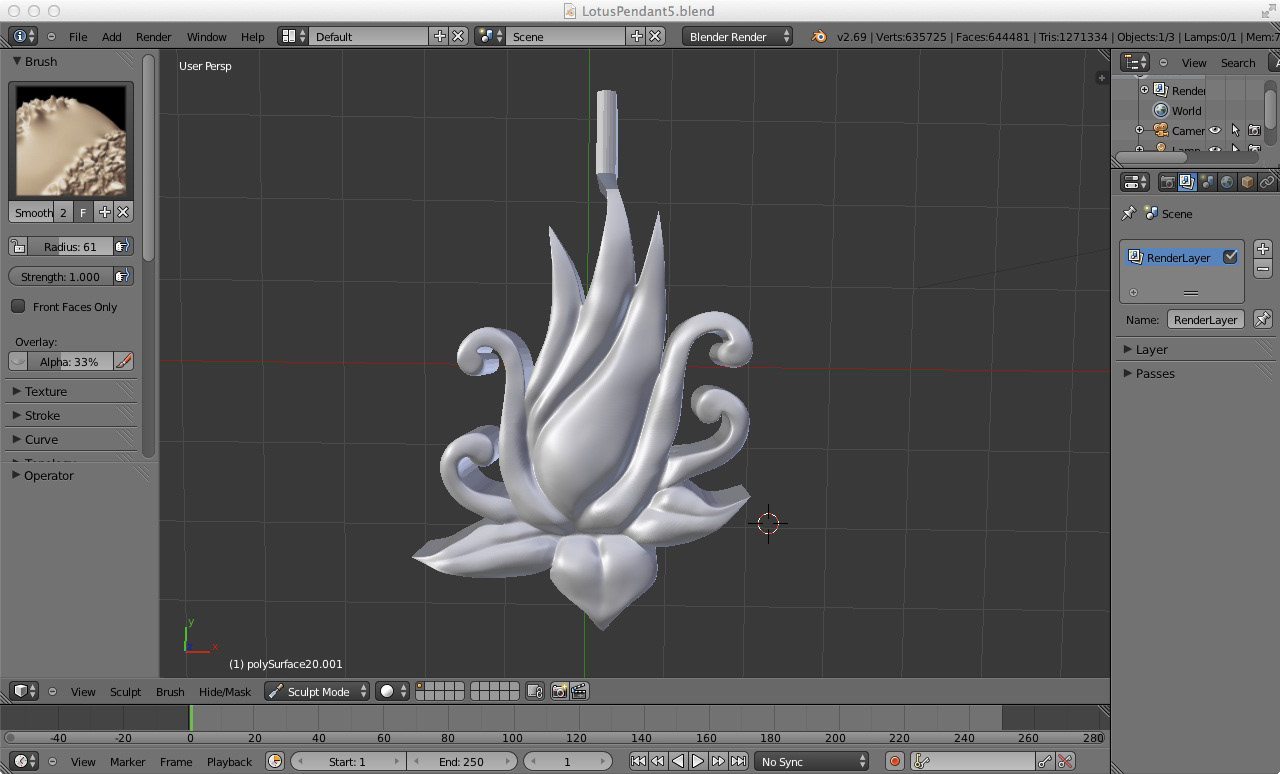Expand the Camera tree item in Outliner

[1139, 130]
